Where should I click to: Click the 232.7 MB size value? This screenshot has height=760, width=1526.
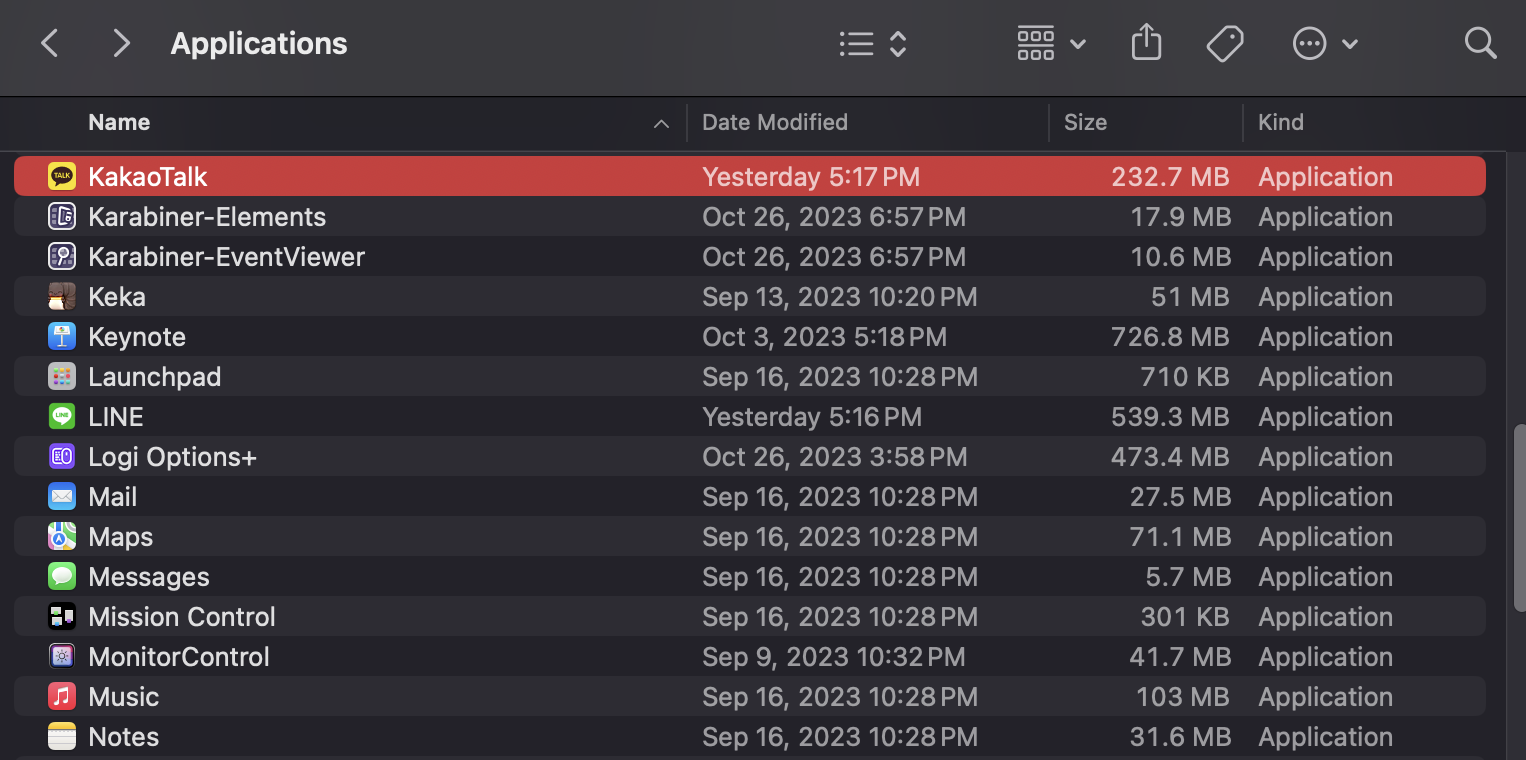click(x=1170, y=177)
